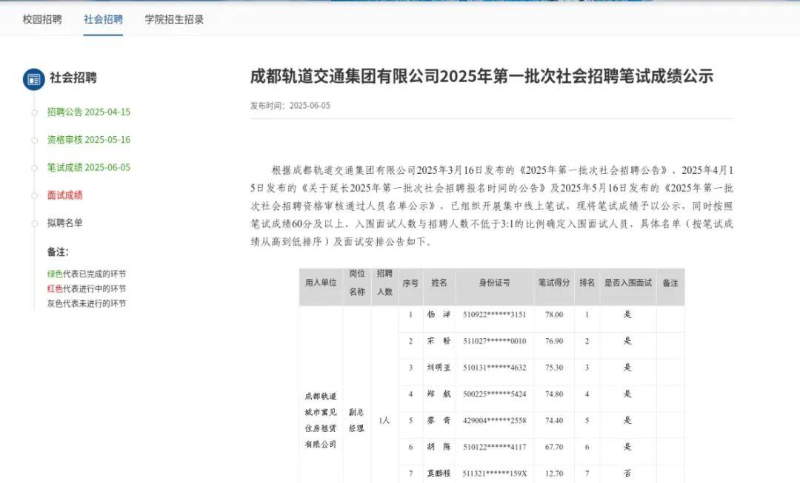
Task: Click the 社会招聘 sidebar heading
Action: click(x=73, y=78)
